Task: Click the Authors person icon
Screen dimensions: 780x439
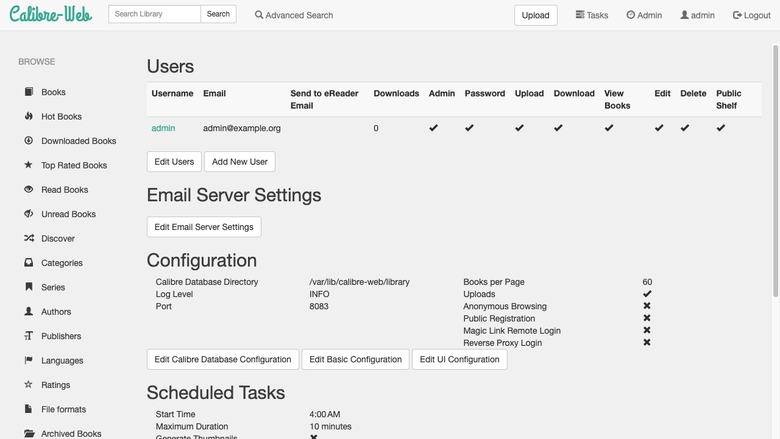Action: point(29,311)
